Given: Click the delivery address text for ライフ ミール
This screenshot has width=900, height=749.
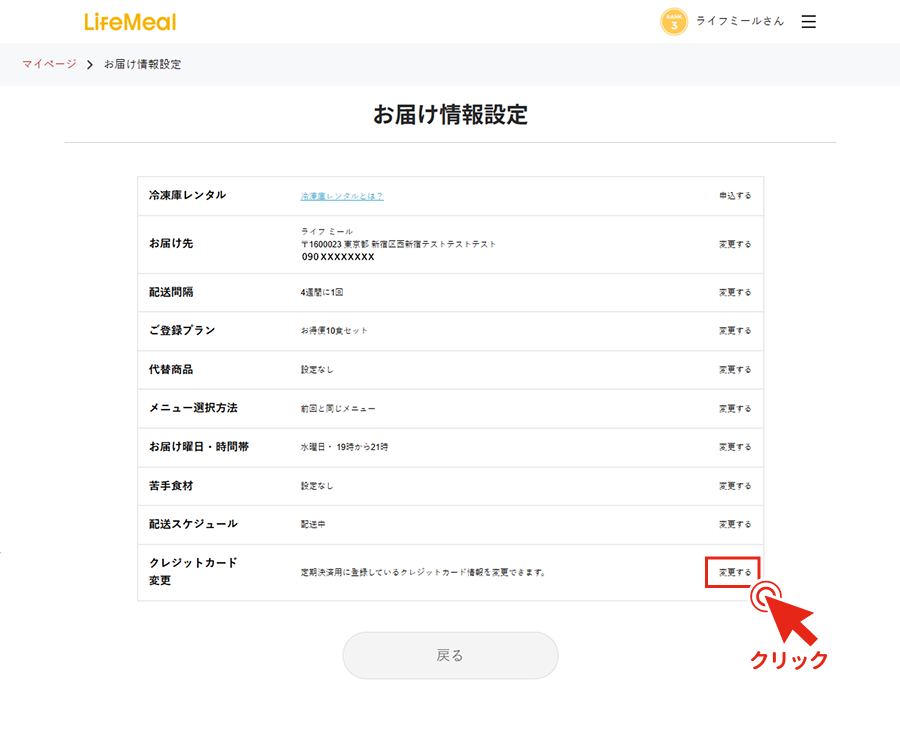Looking at the screenshot, I should click(400, 242).
